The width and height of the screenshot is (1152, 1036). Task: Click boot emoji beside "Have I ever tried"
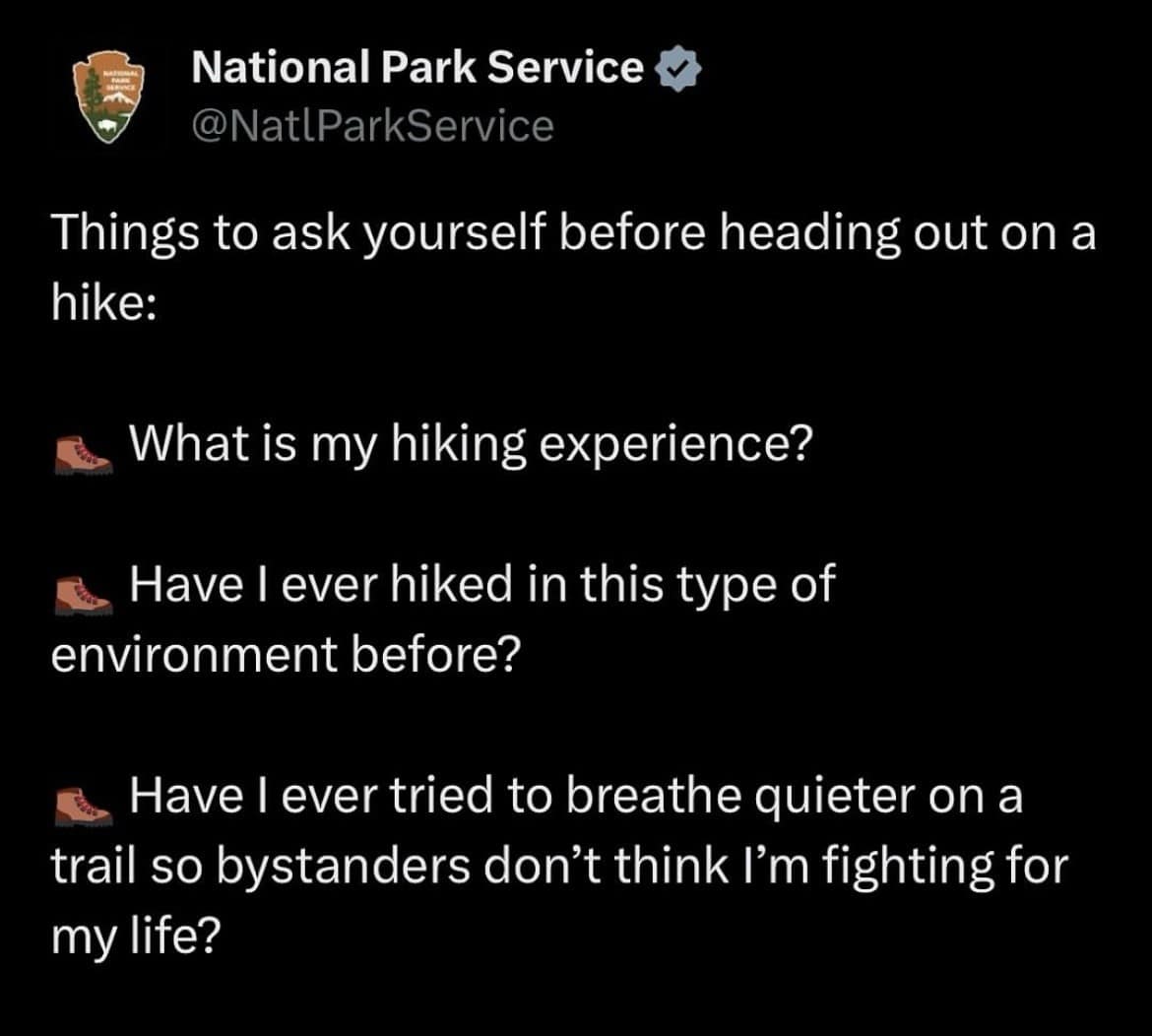pyautogui.click(x=82, y=802)
